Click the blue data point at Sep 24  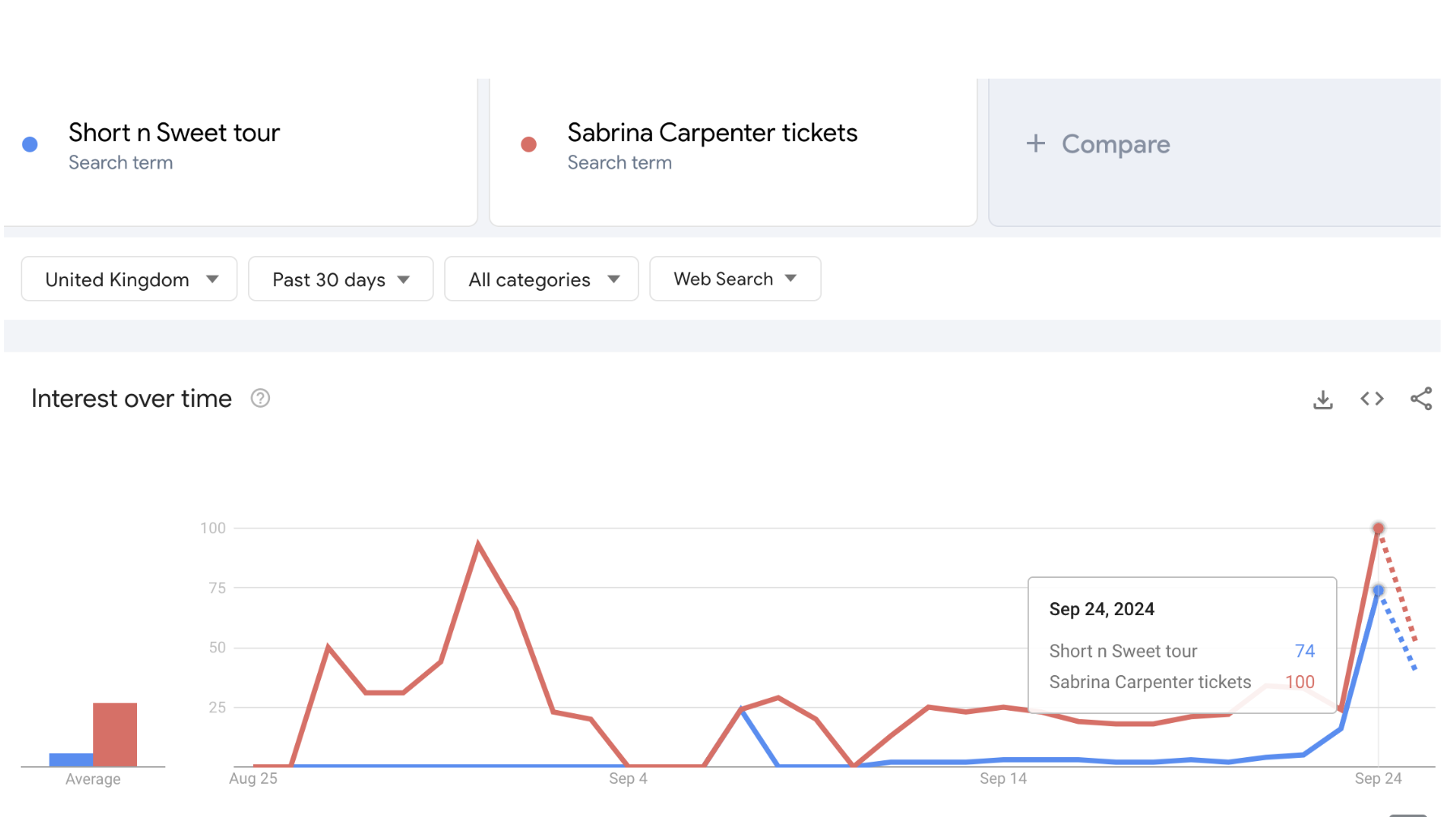pyautogui.click(x=1378, y=590)
